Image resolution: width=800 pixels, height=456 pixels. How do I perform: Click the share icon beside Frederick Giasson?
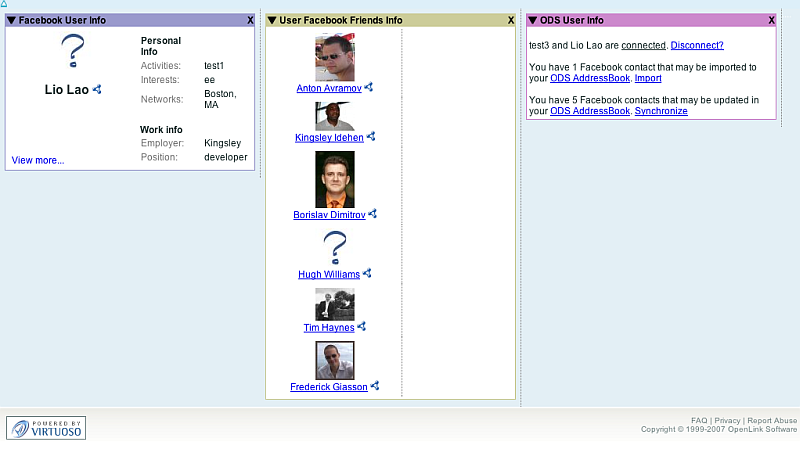click(375, 386)
